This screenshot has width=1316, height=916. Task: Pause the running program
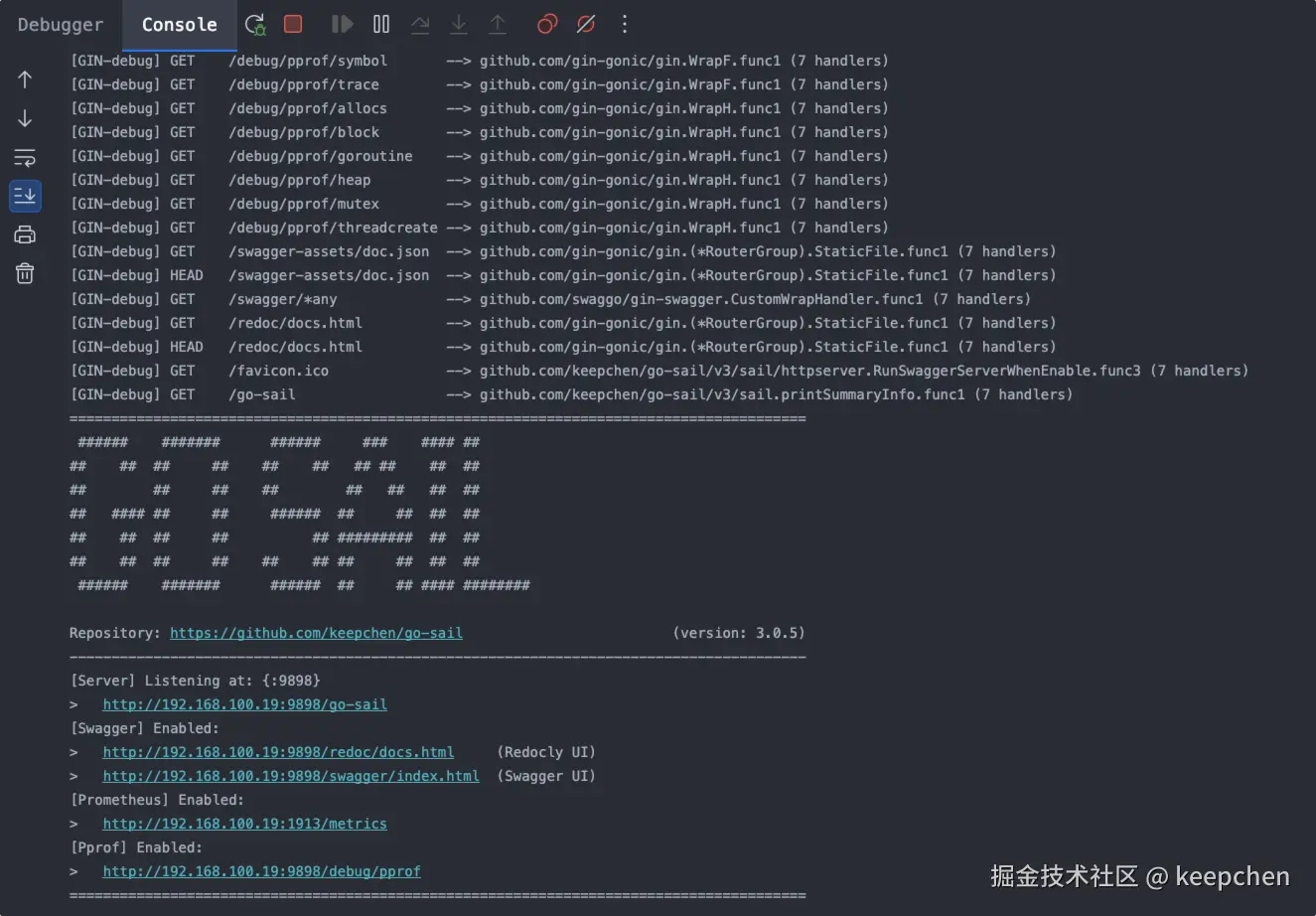[381, 24]
